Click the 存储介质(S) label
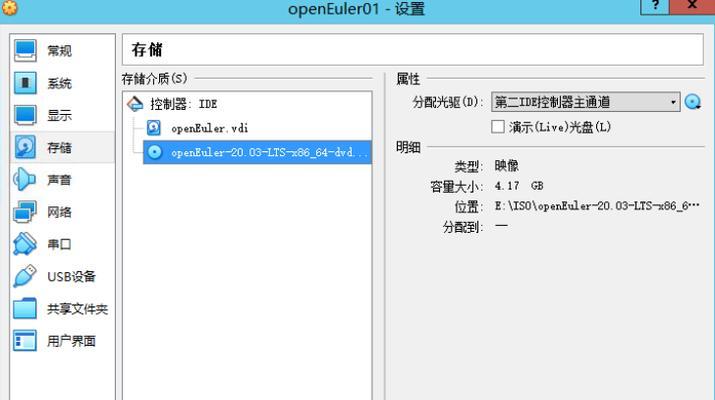715x400 pixels. click(x=155, y=78)
